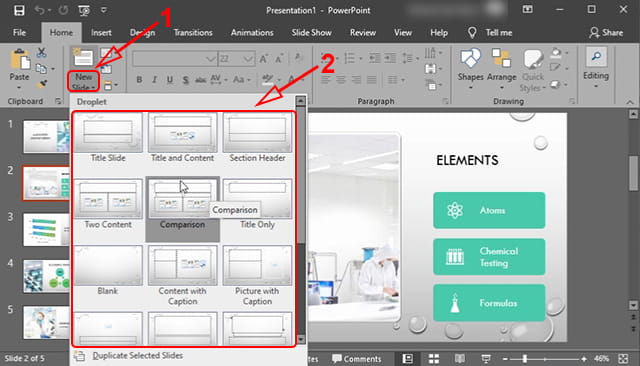Click the Tell me lightbulb icon
This screenshot has width=640, height=366.
pyautogui.click(x=472, y=33)
